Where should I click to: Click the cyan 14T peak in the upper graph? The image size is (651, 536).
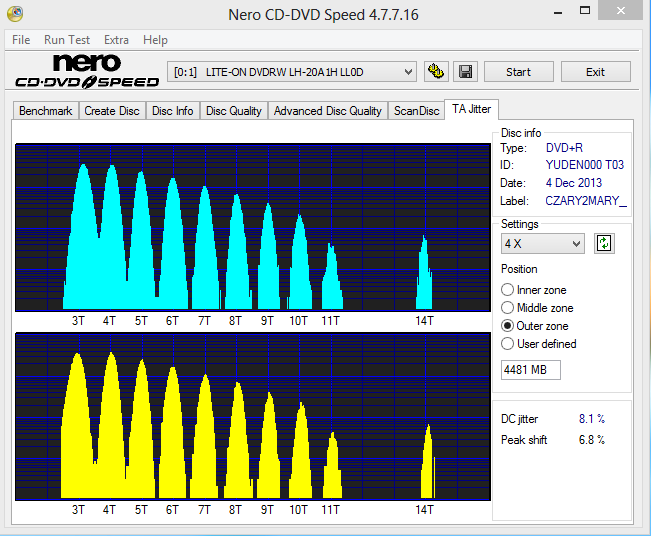(x=424, y=276)
